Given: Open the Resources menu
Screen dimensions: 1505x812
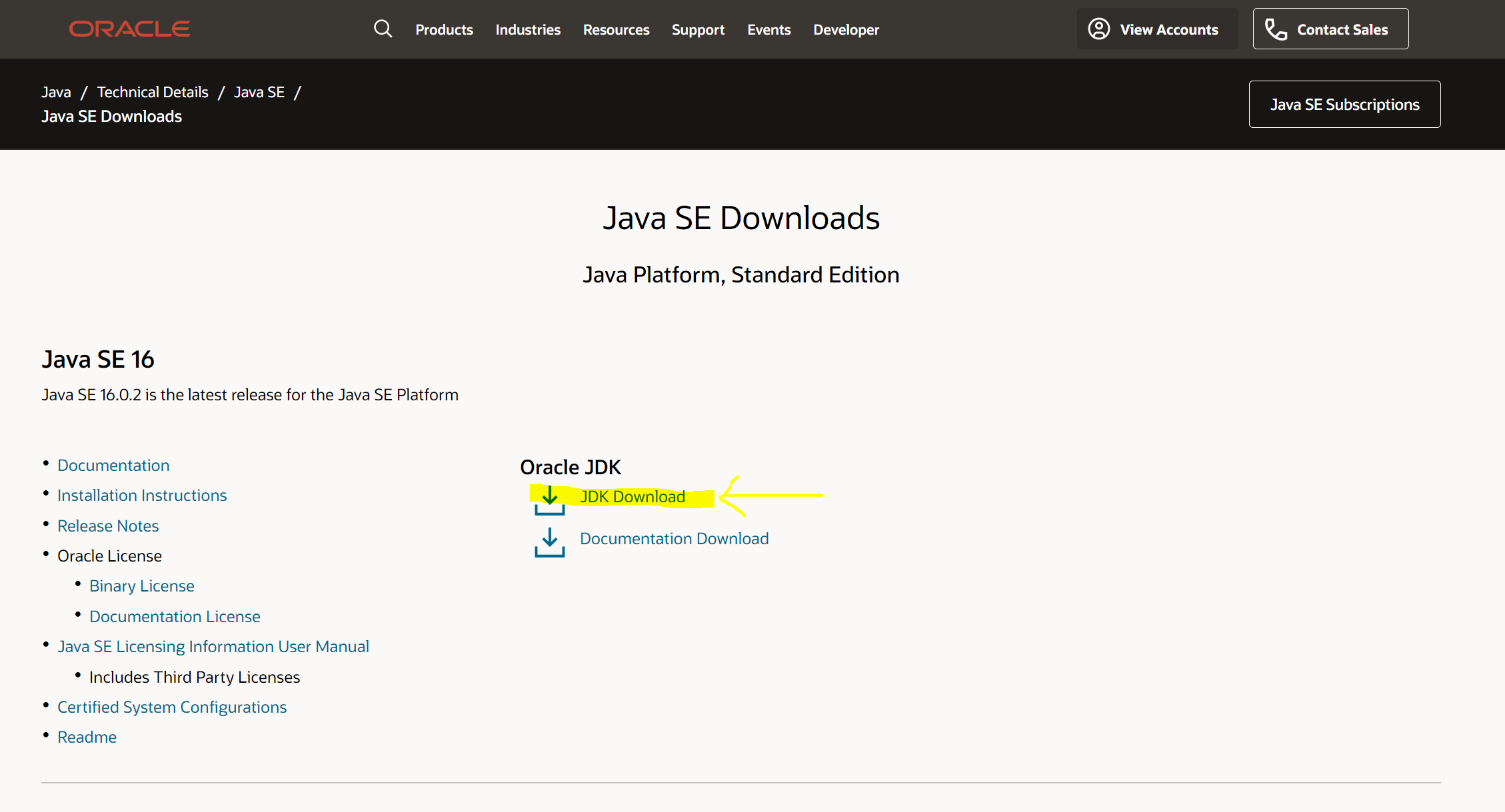Looking at the screenshot, I should click(616, 29).
